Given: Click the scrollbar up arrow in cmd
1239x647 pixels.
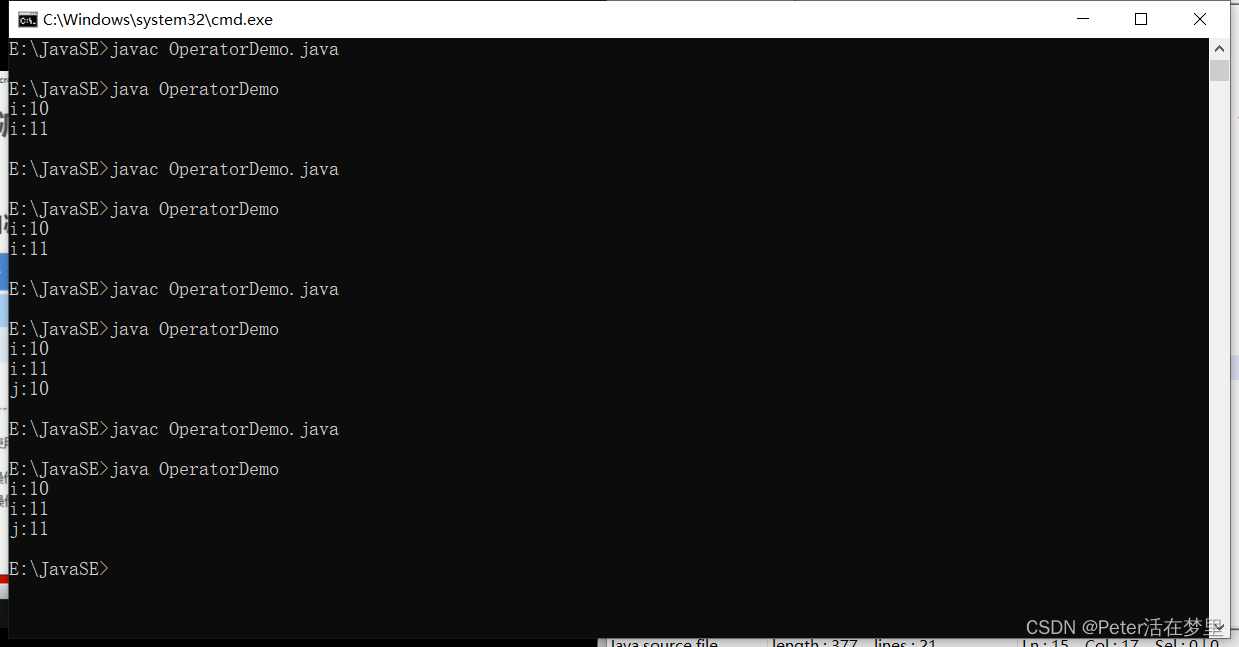Looking at the screenshot, I should click(x=1219, y=48).
